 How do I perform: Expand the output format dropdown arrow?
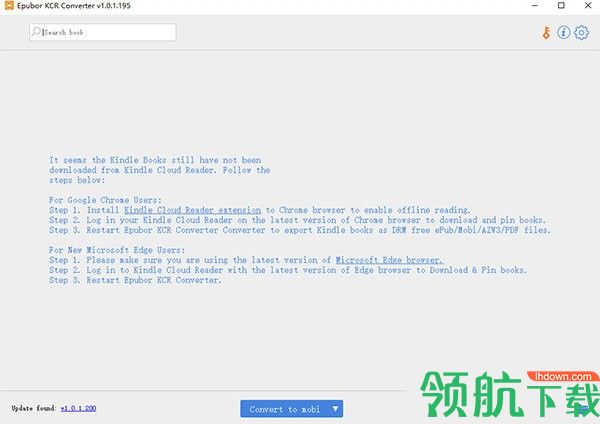tap(336, 409)
